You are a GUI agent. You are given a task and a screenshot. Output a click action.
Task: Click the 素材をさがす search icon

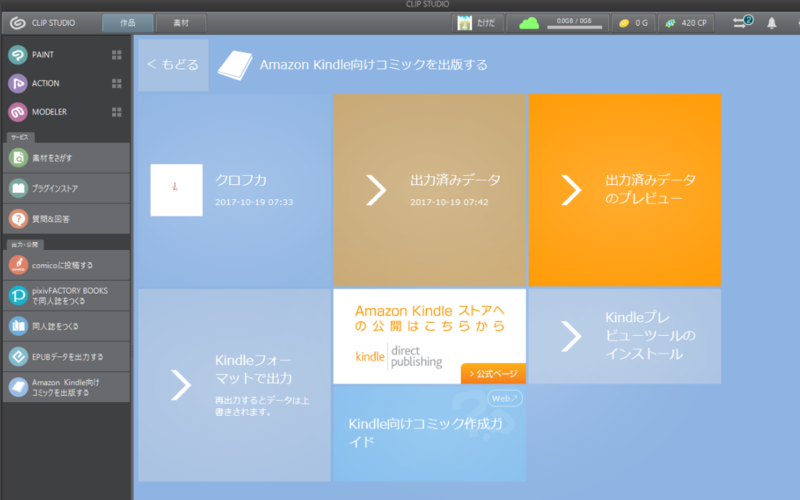[18, 158]
